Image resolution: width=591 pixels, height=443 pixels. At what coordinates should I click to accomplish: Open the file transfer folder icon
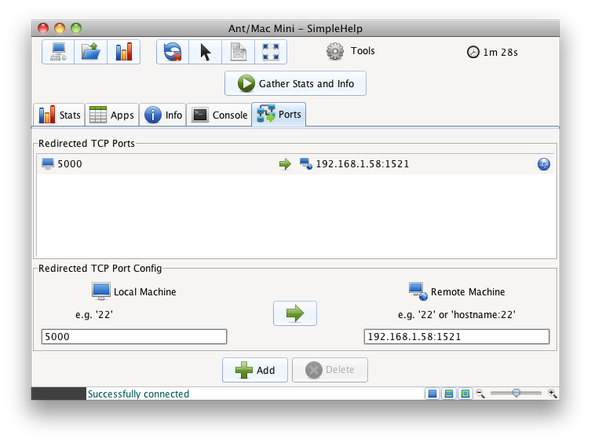coord(91,52)
